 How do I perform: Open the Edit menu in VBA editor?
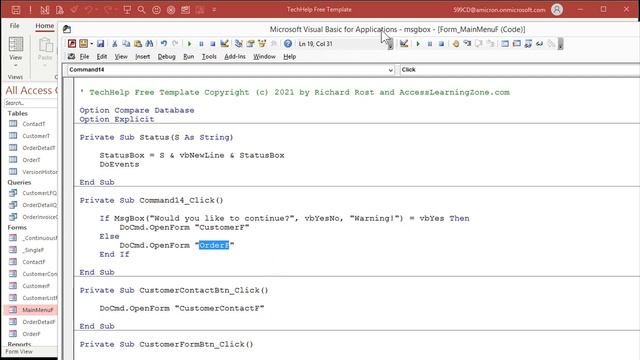(x=102, y=57)
